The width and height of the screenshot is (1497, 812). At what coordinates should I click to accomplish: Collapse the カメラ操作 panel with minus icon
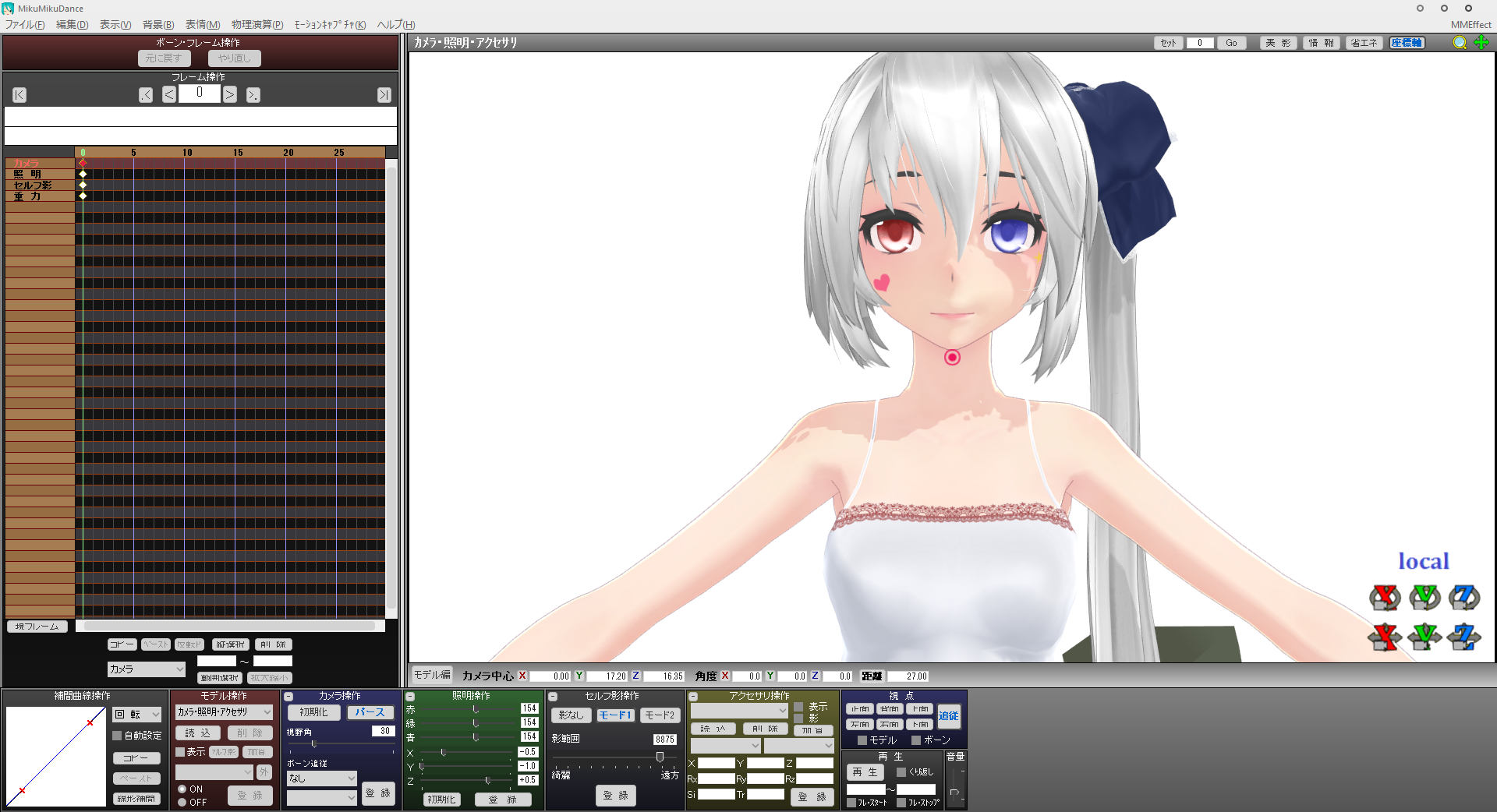click(288, 697)
